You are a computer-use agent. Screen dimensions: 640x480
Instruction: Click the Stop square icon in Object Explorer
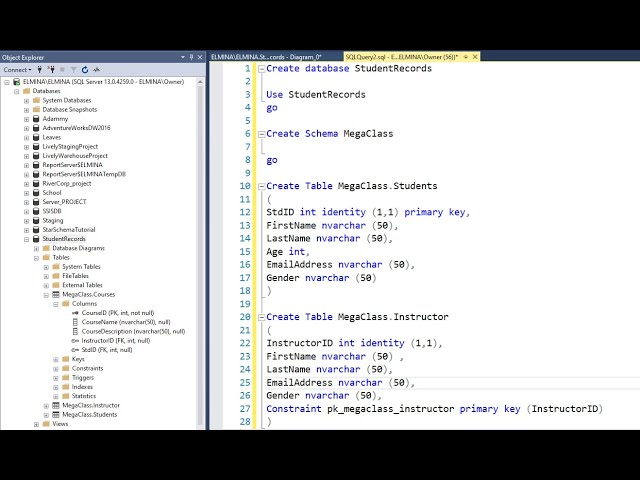pyautogui.click(x=62, y=70)
